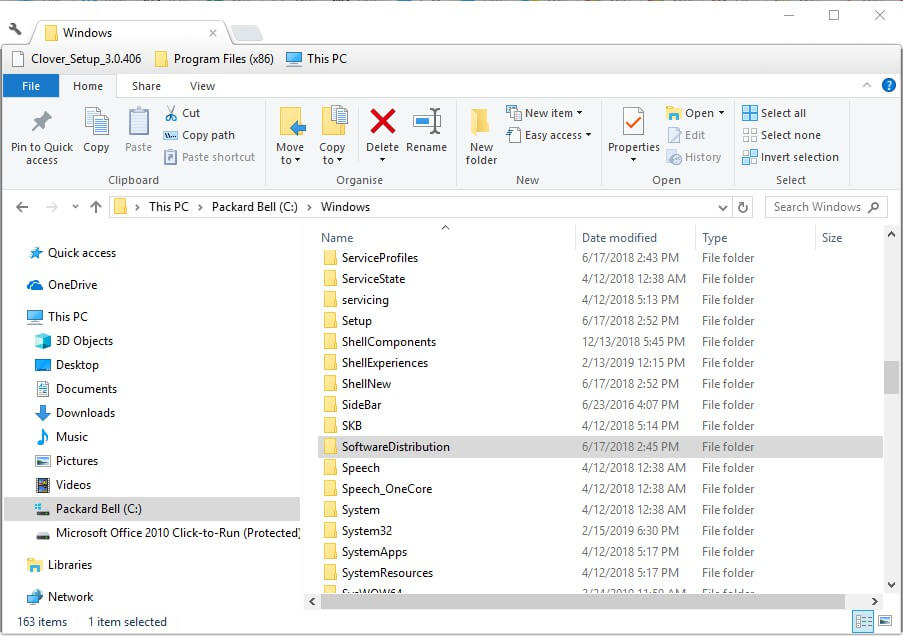Click Select all
Viewport: 903px width, 636px height.
pyautogui.click(x=774, y=113)
